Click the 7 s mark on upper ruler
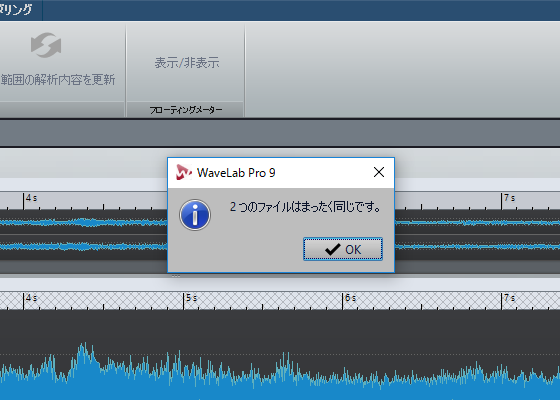This screenshot has height=400, width=560. 509,198
